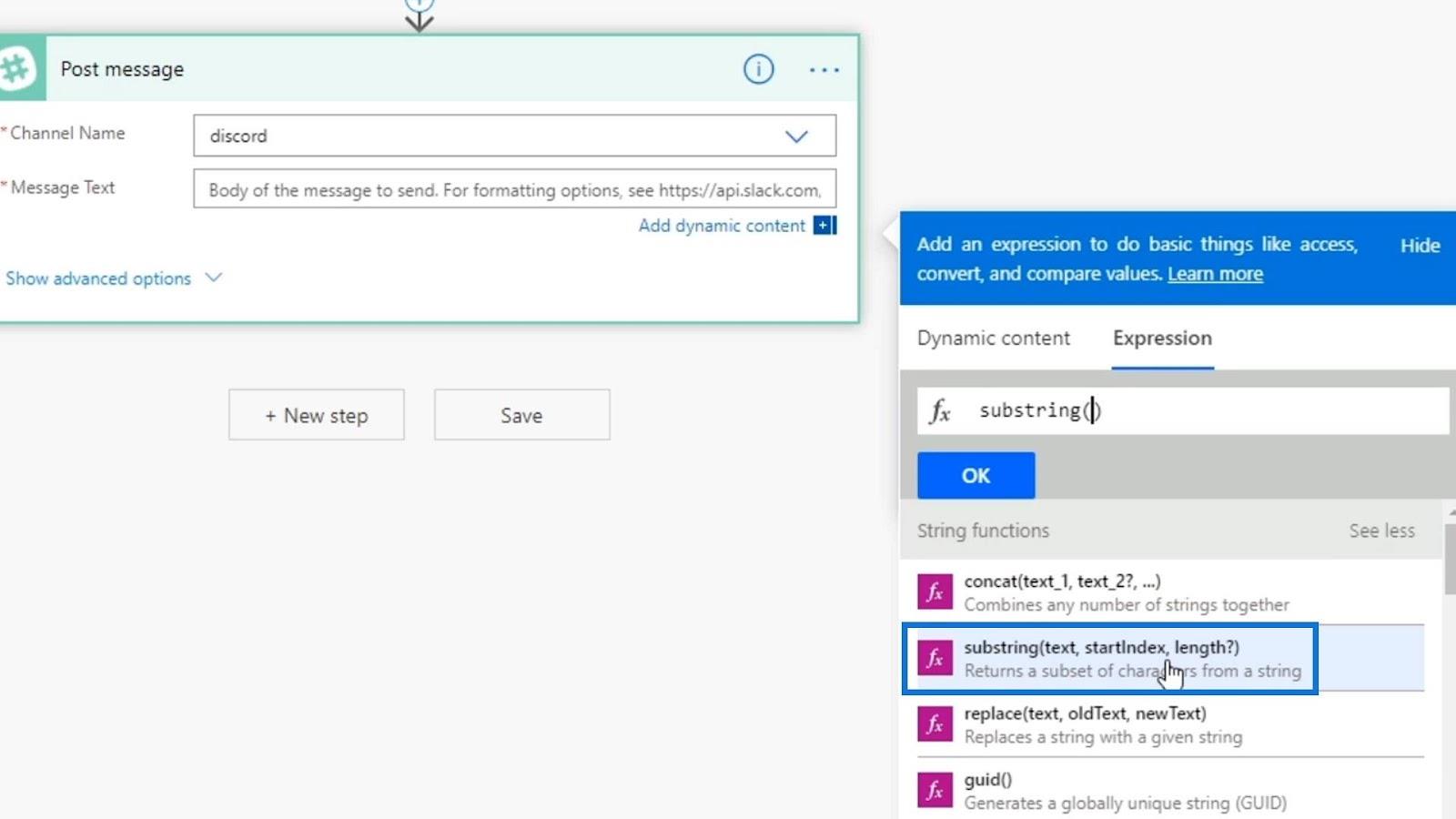The image size is (1456, 819).
Task: Hide the expression help banner
Action: 1420,246
